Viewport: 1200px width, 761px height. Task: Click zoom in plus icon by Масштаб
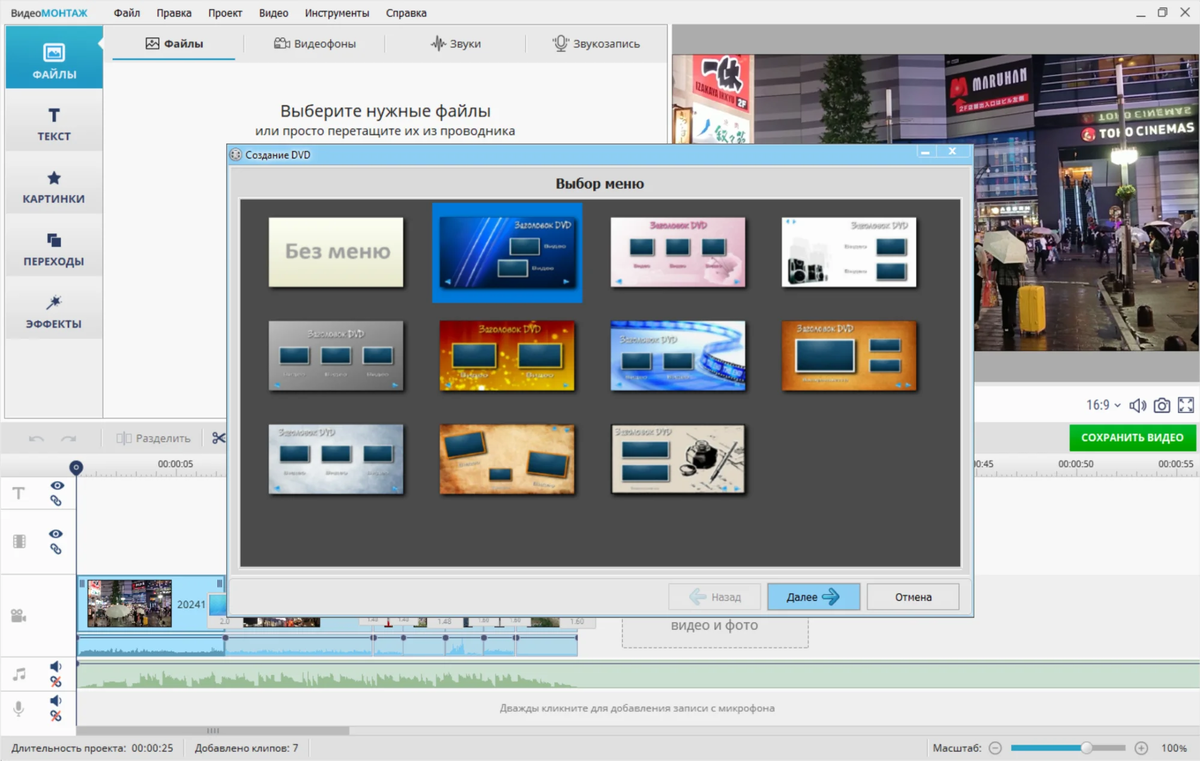[x=1141, y=748]
